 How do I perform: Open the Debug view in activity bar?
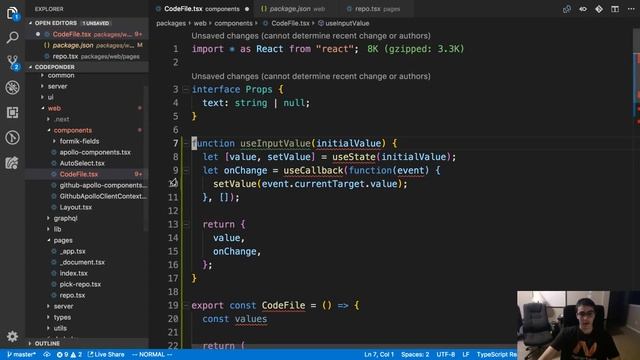tap(12, 87)
